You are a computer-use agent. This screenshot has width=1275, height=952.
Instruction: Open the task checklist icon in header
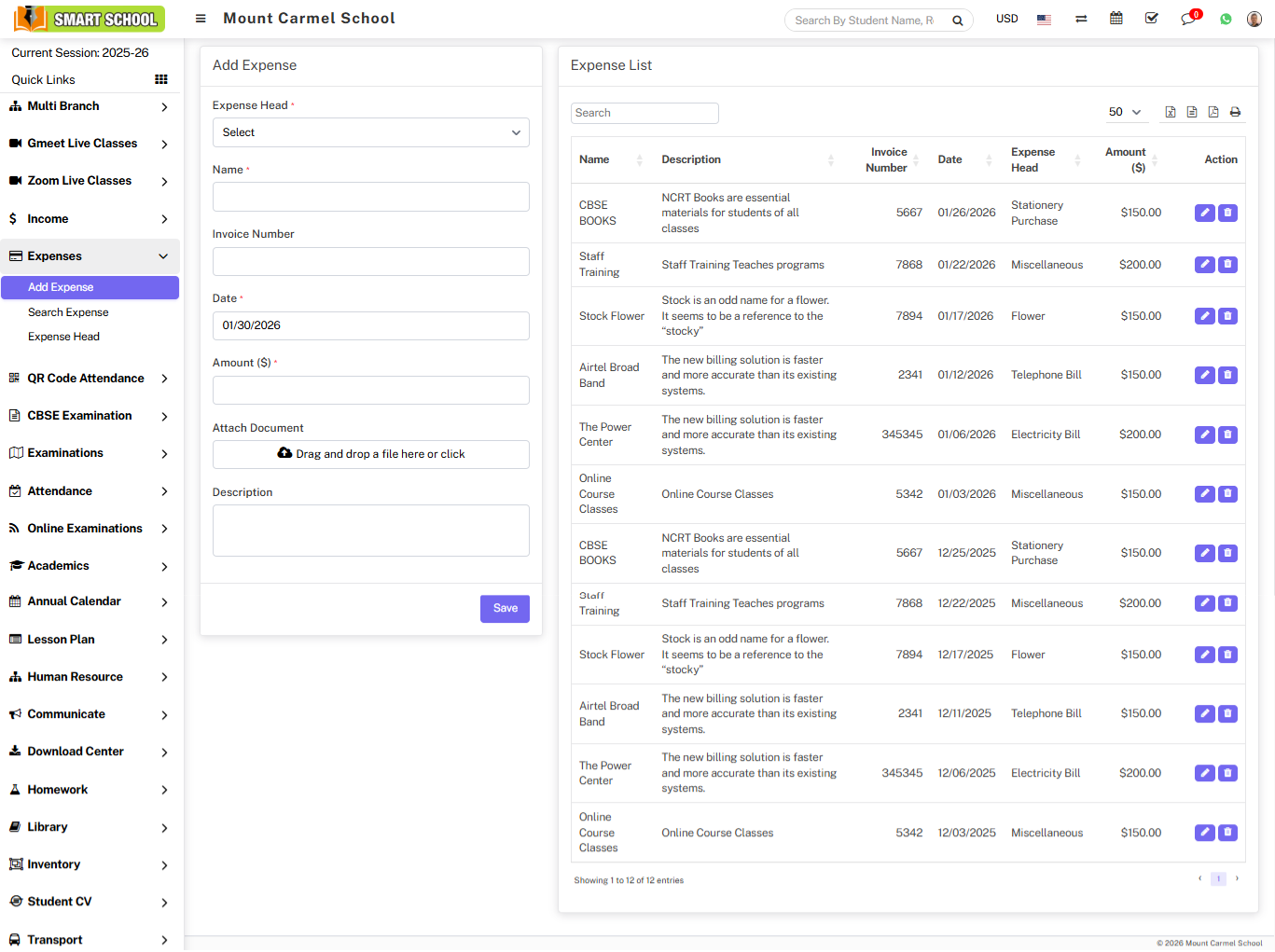click(1152, 19)
